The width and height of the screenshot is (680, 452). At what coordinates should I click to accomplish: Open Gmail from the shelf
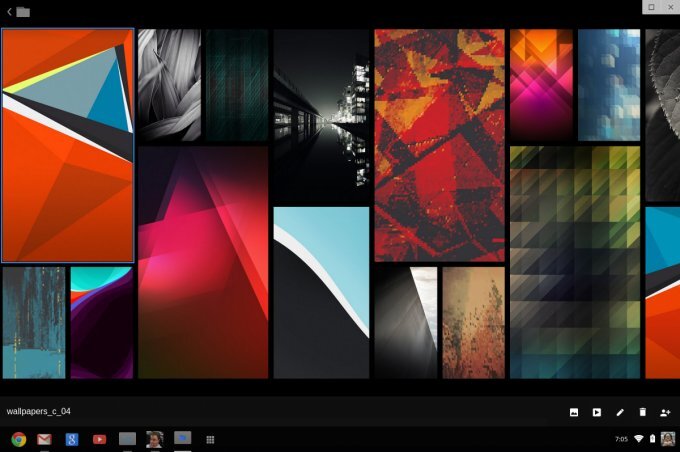click(44, 439)
